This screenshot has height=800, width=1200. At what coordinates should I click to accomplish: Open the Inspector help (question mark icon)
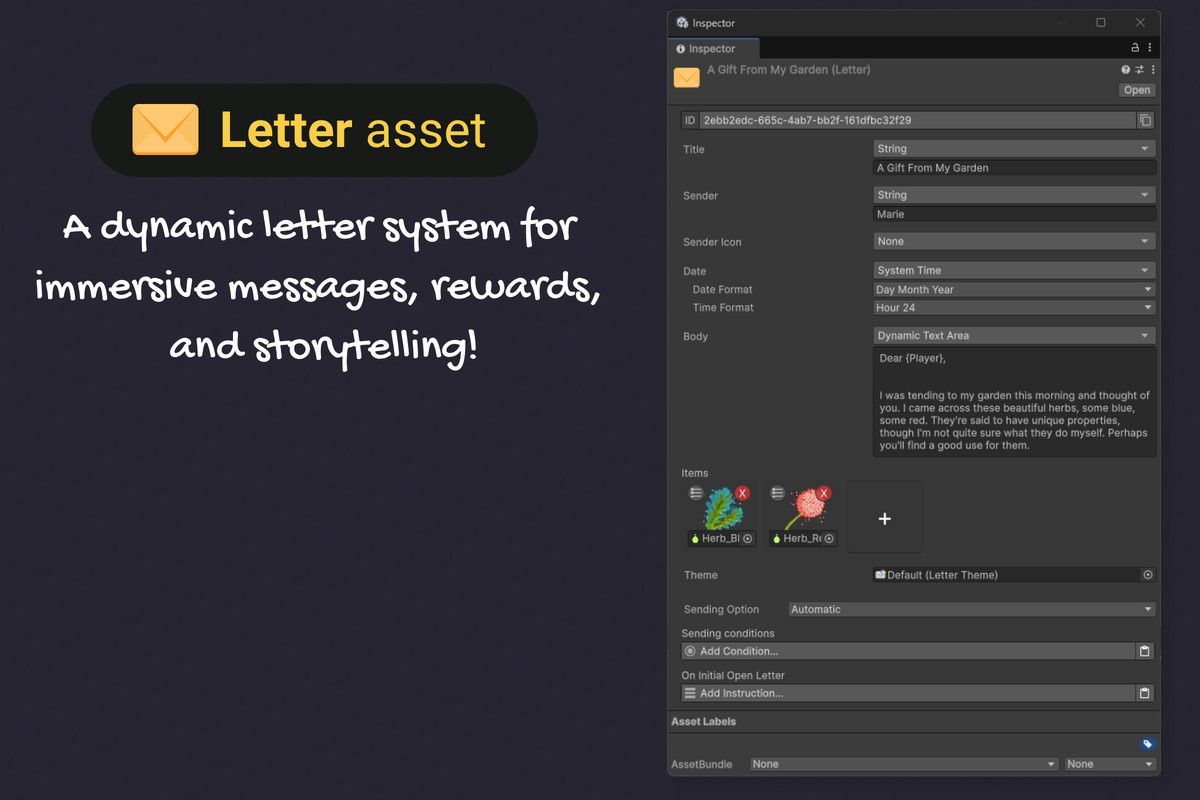click(x=1125, y=69)
